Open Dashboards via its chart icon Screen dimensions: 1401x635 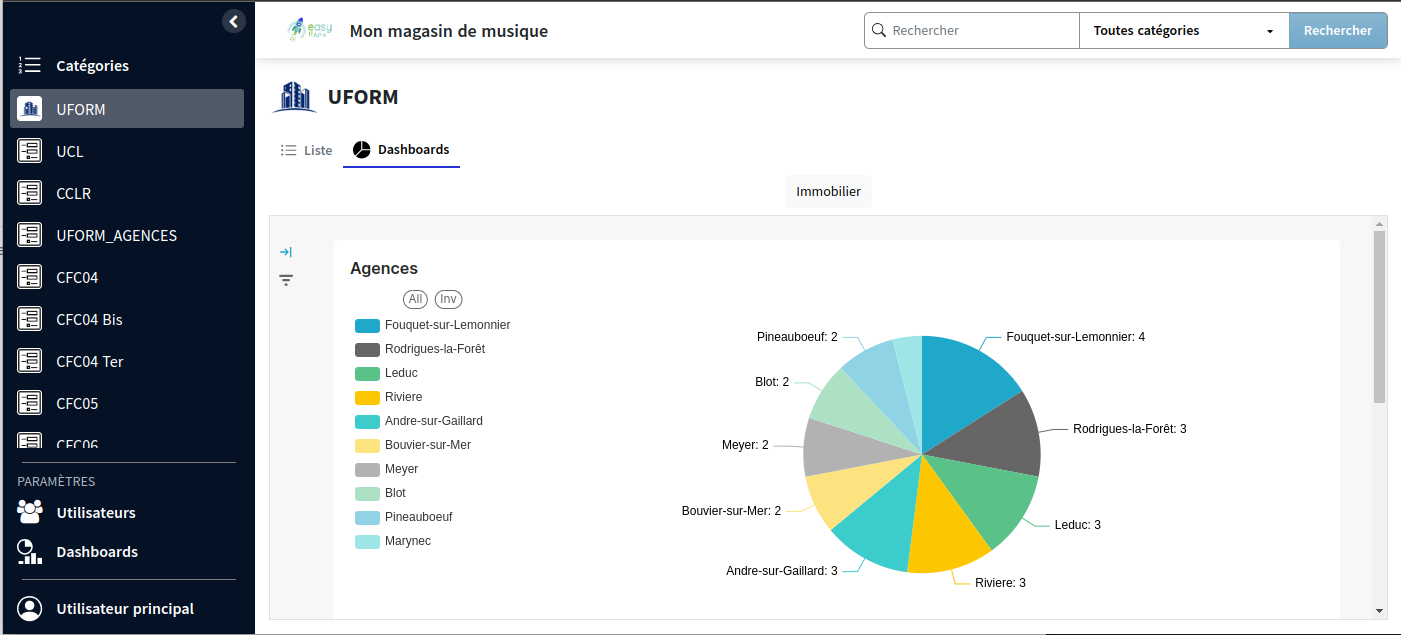(x=28, y=551)
